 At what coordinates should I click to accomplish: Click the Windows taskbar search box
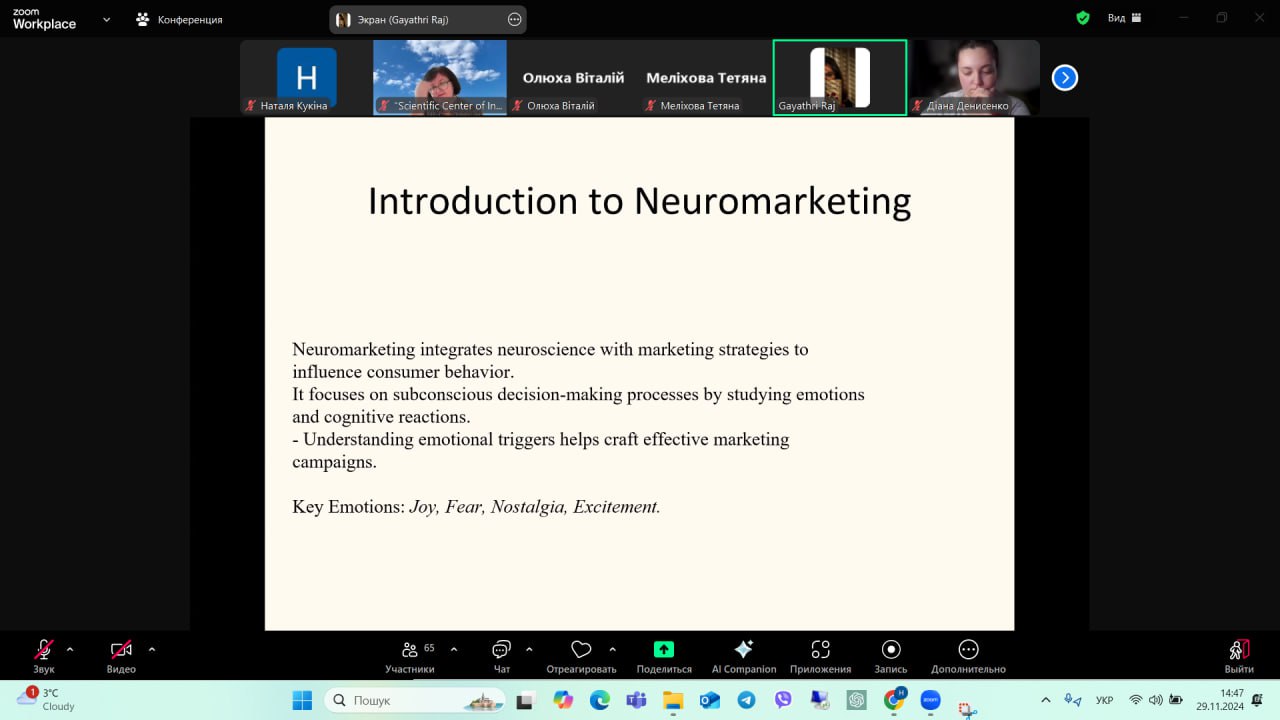pyautogui.click(x=400, y=700)
